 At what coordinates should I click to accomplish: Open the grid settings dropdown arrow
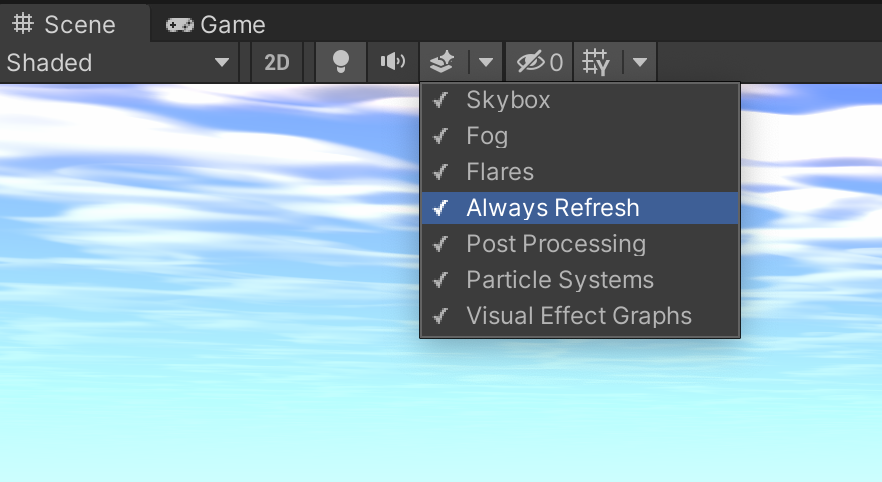(640, 63)
